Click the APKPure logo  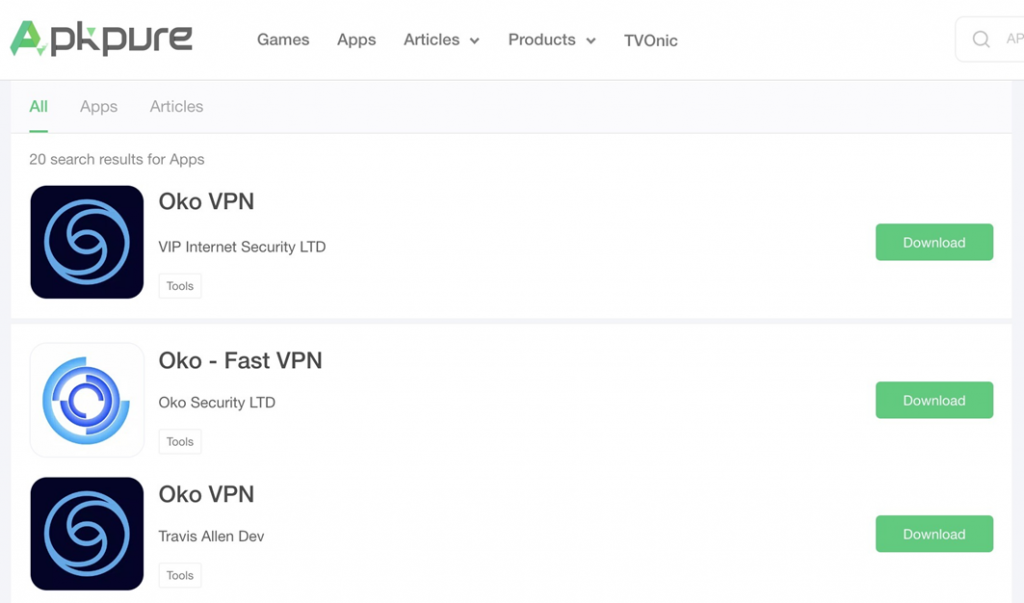[101, 39]
